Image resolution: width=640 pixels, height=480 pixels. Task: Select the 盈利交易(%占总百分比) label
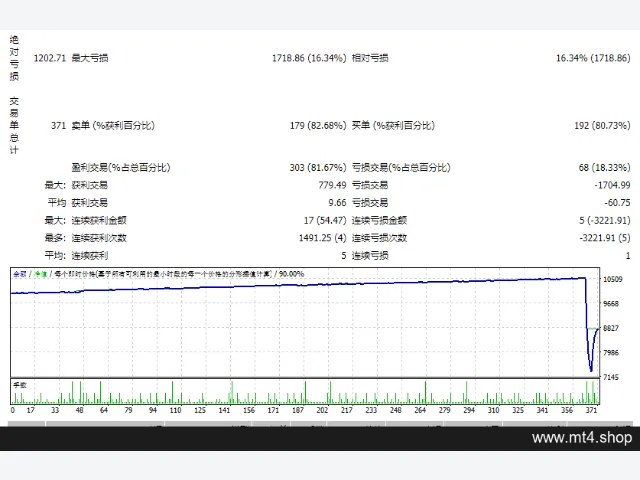[x=121, y=167]
